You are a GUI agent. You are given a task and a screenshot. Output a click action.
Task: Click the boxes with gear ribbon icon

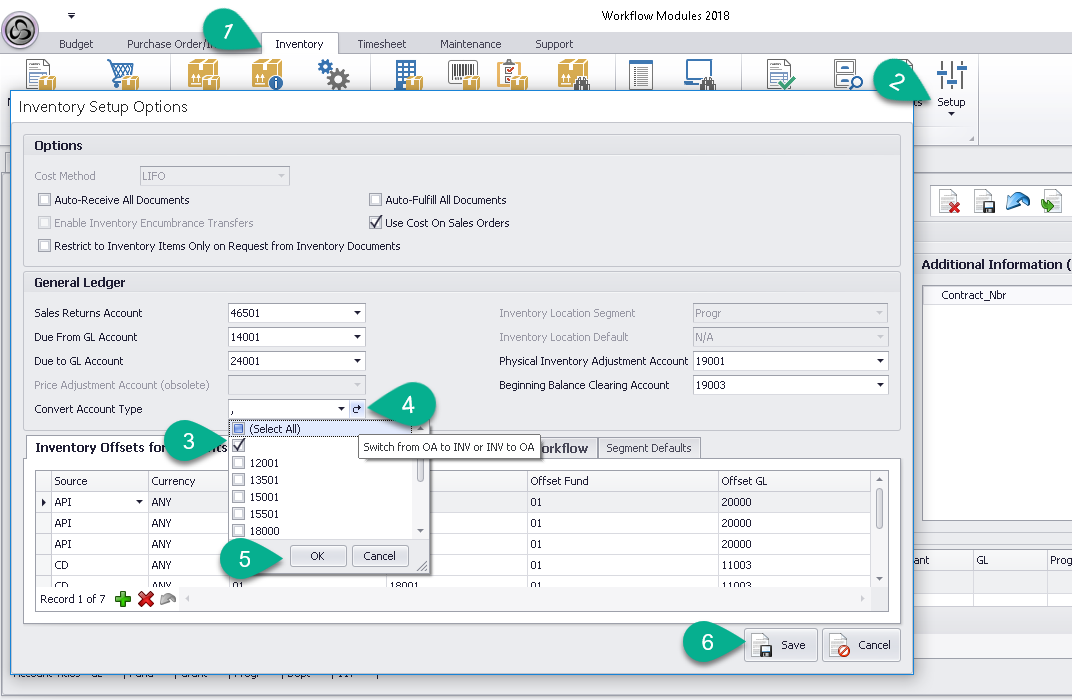pyautogui.click(x=333, y=76)
